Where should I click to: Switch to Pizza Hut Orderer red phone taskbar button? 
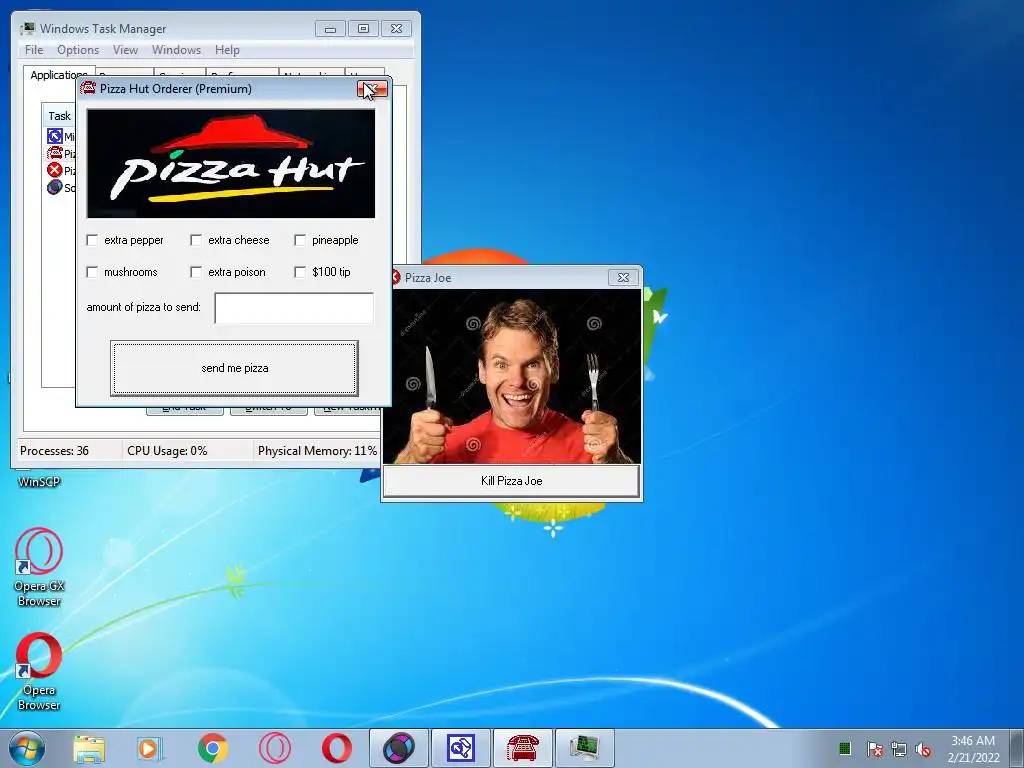[523, 748]
